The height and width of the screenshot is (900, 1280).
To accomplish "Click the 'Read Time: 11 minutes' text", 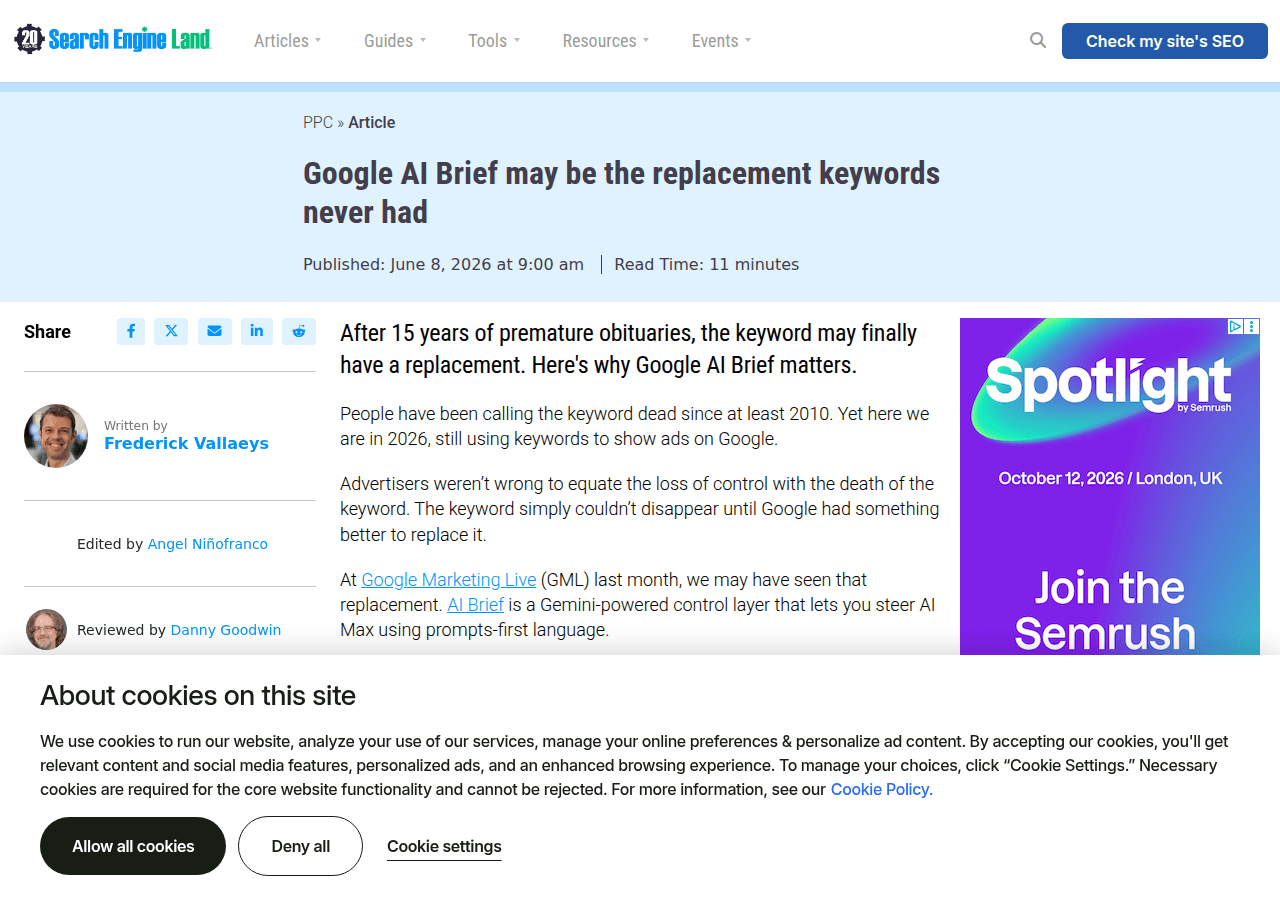I will pyautogui.click(x=707, y=264).
